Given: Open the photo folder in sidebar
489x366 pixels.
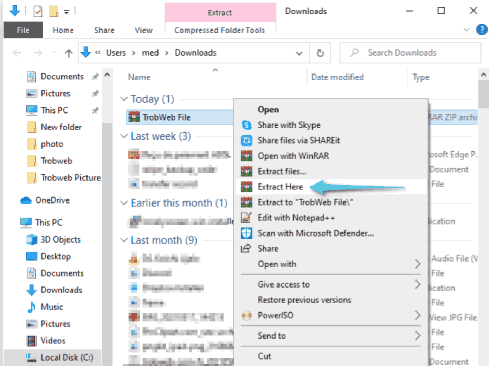Looking at the screenshot, I should coord(52,144).
